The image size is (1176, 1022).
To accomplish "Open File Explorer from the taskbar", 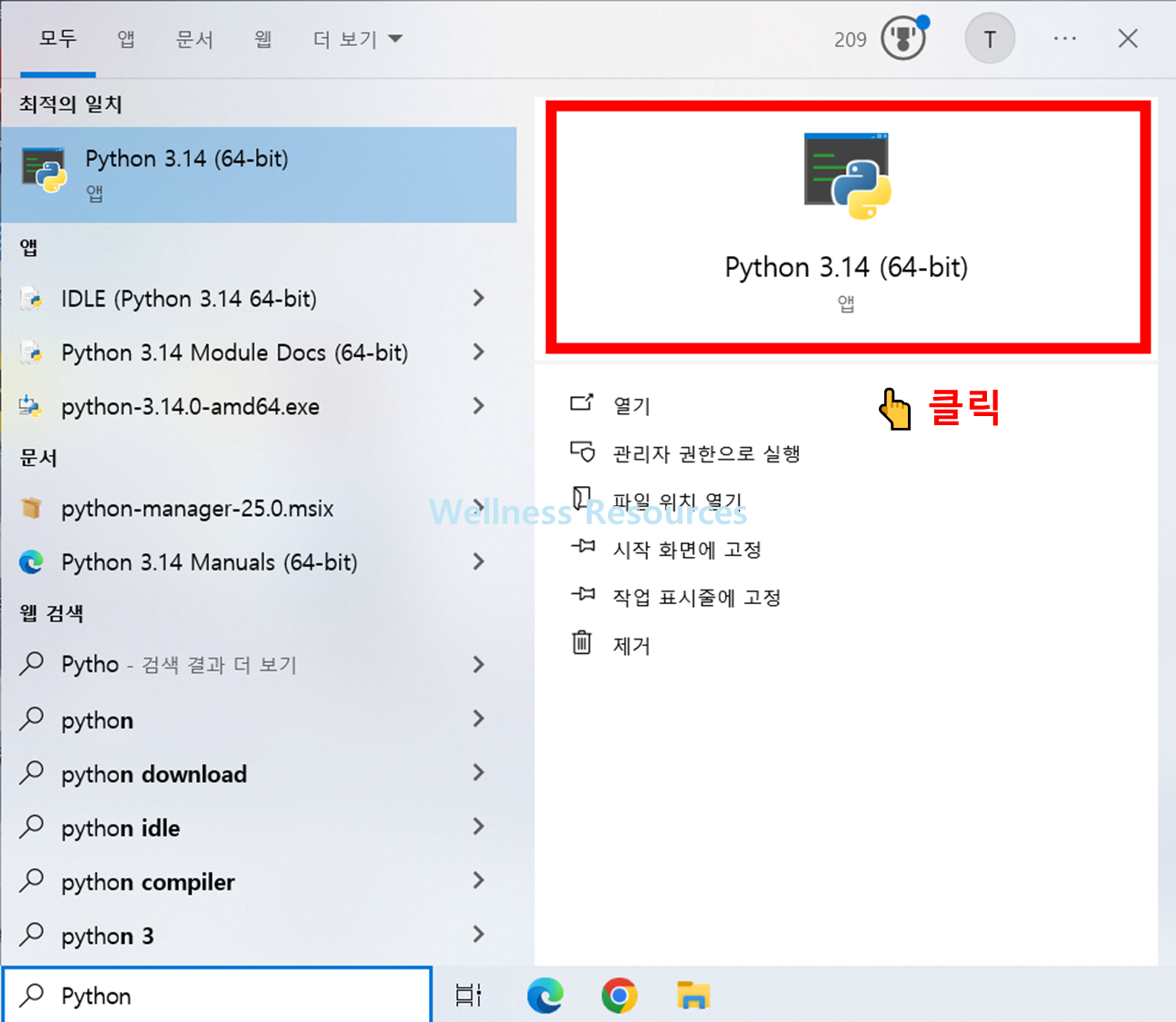I will 693,996.
